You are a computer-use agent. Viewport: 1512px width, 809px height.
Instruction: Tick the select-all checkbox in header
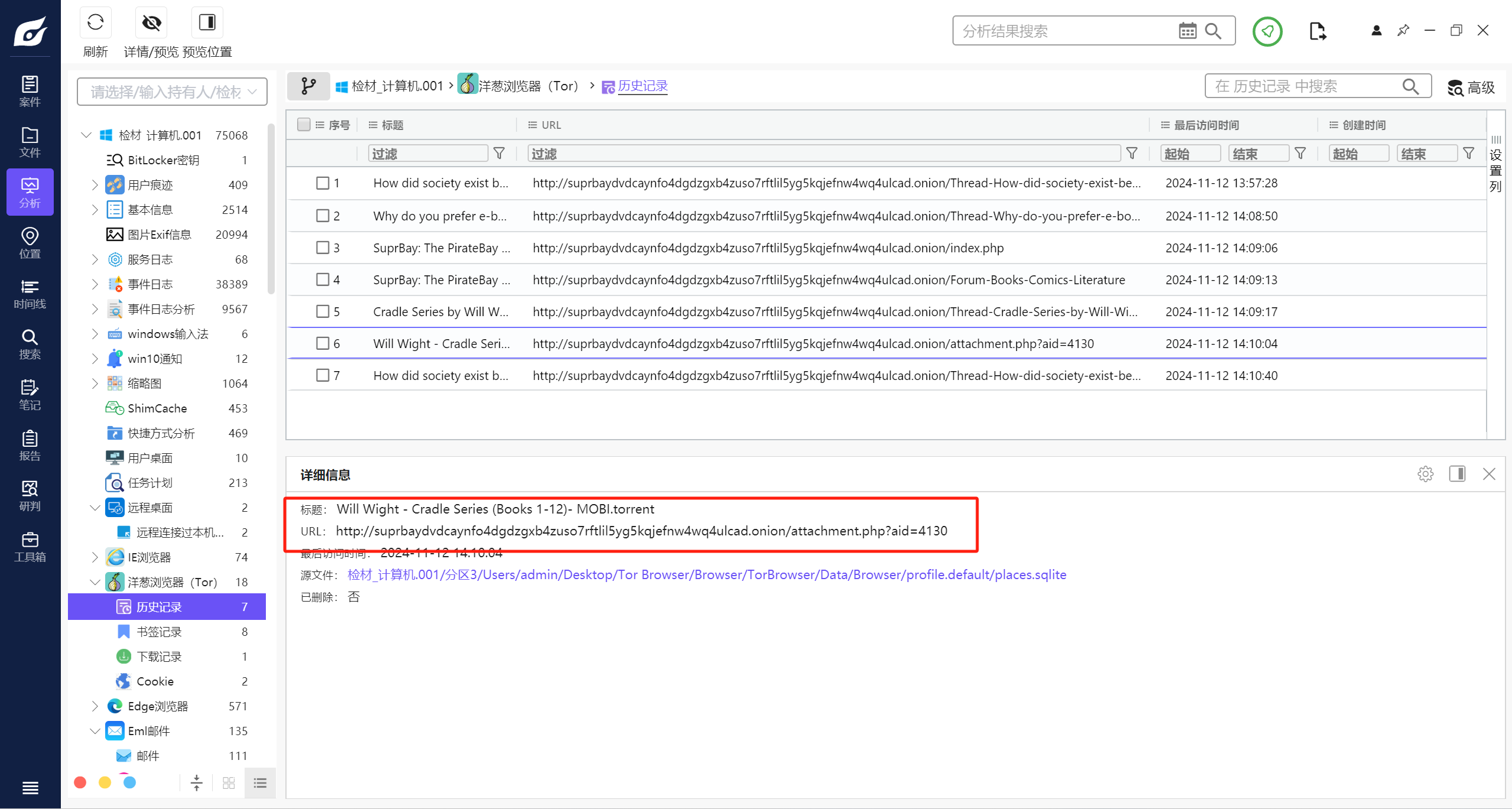tap(304, 125)
